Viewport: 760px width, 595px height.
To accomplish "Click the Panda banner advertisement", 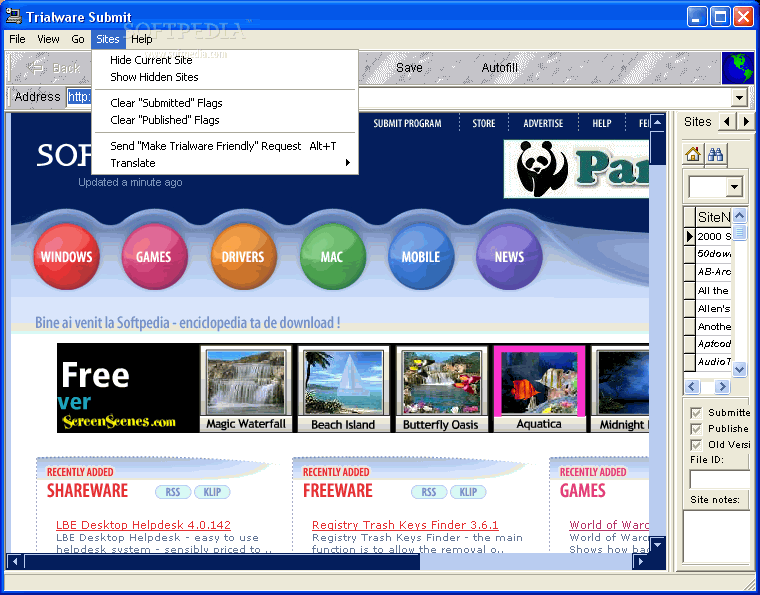I will [576, 169].
